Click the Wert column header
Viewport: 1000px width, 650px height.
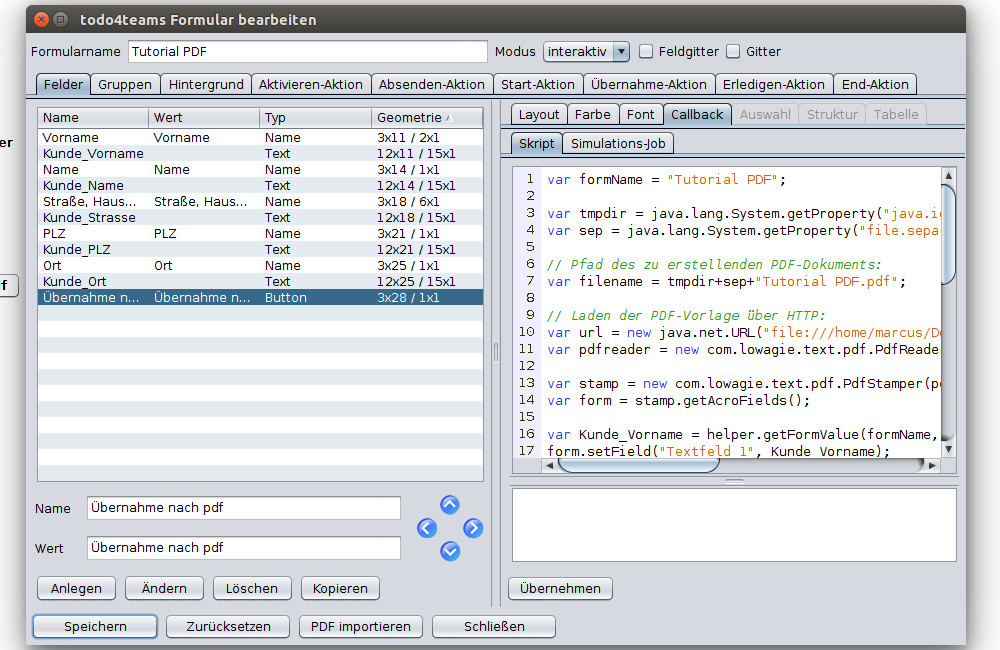point(204,117)
